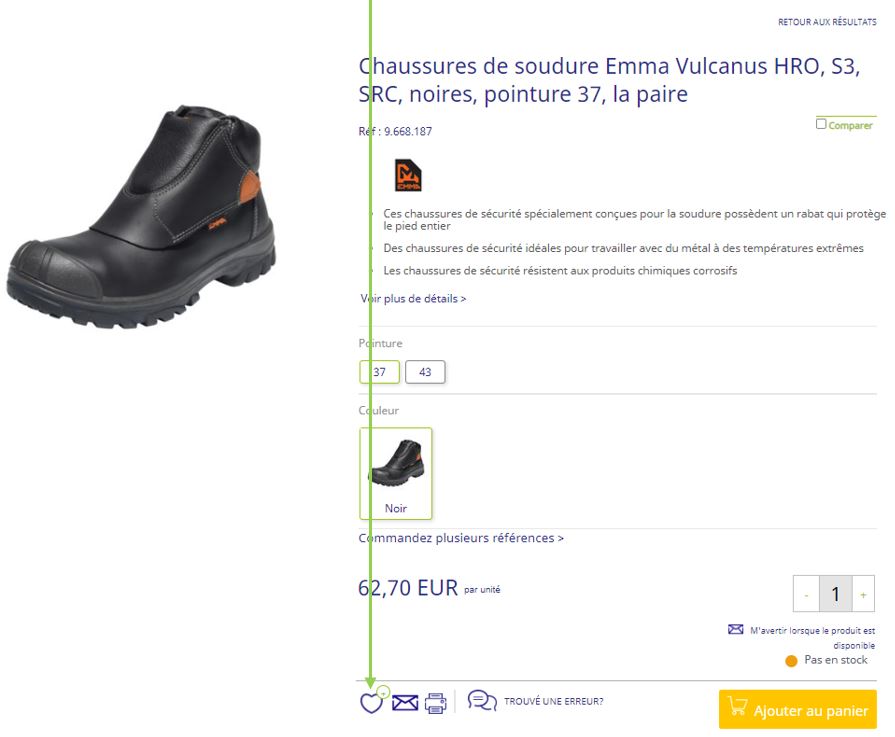The image size is (895, 737).
Task: Choose the Noir color swatch
Action: [x=396, y=473]
